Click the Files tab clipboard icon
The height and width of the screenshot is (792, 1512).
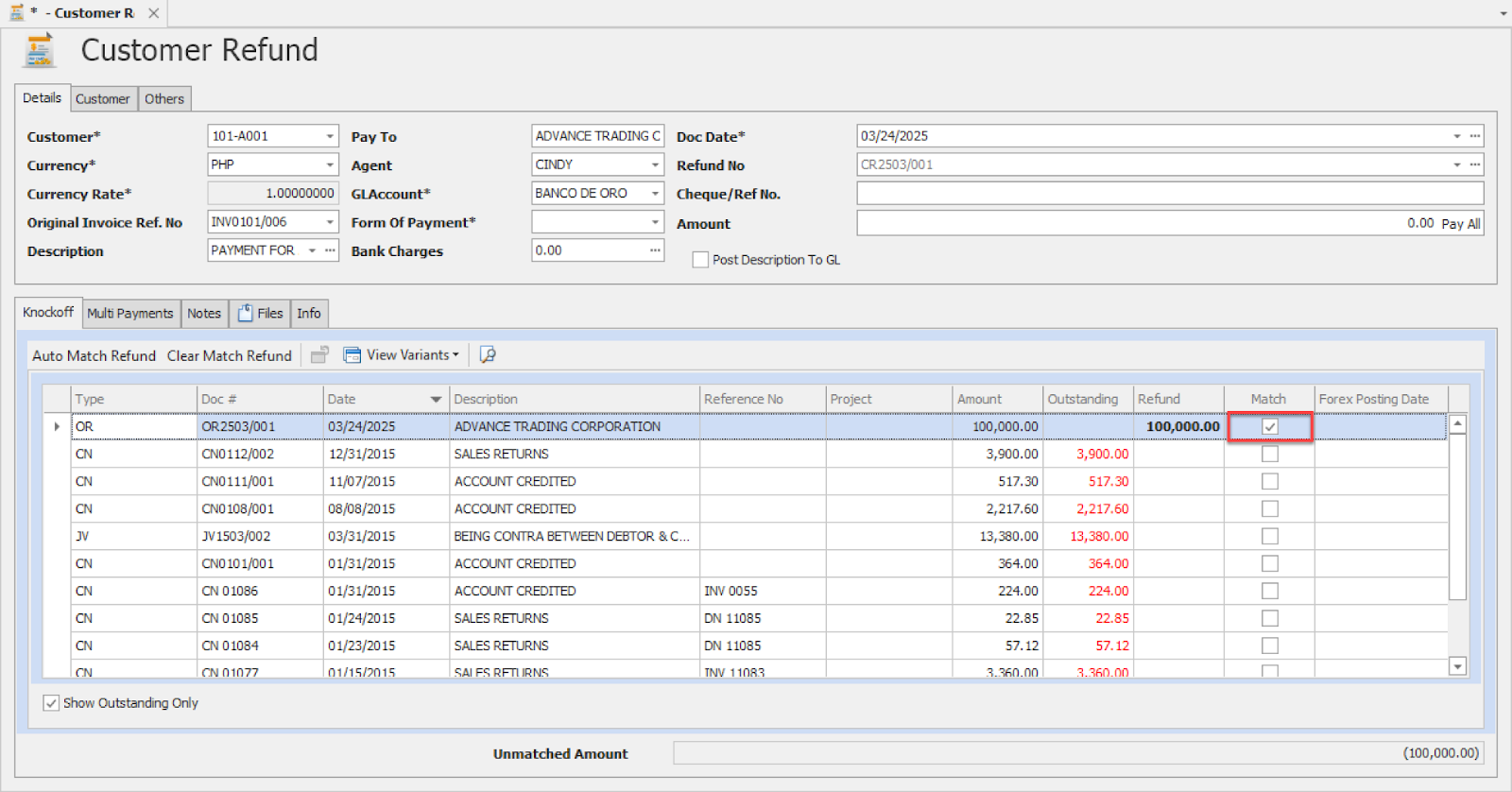point(245,313)
